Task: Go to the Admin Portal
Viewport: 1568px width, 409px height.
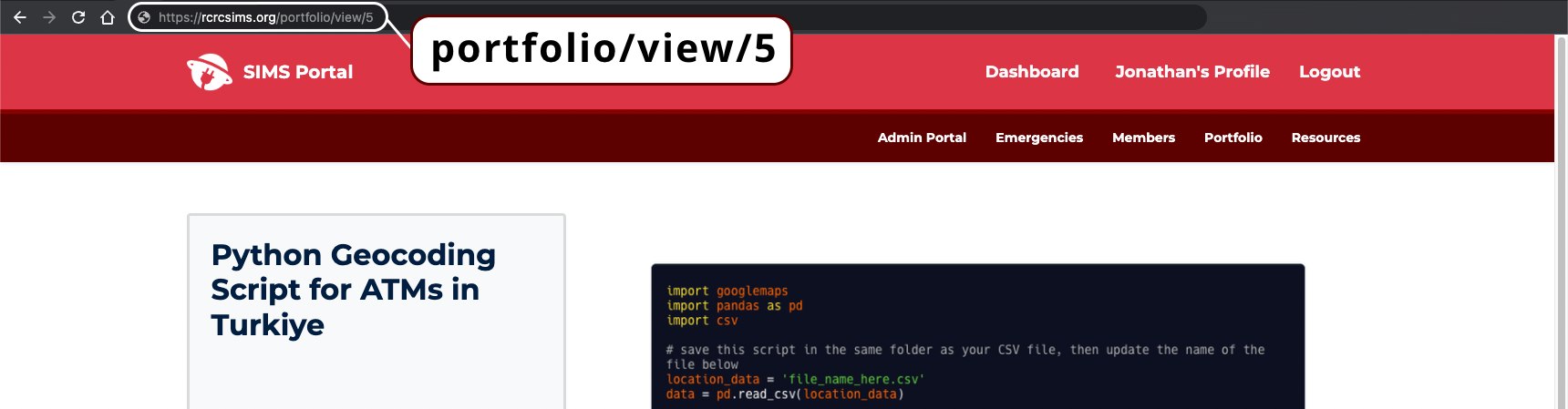Action: click(921, 138)
